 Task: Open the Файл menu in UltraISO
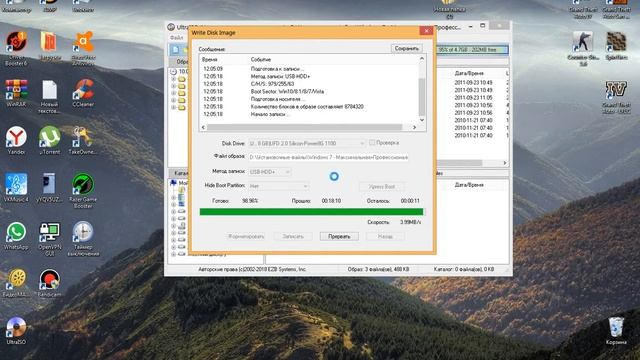coord(176,38)
